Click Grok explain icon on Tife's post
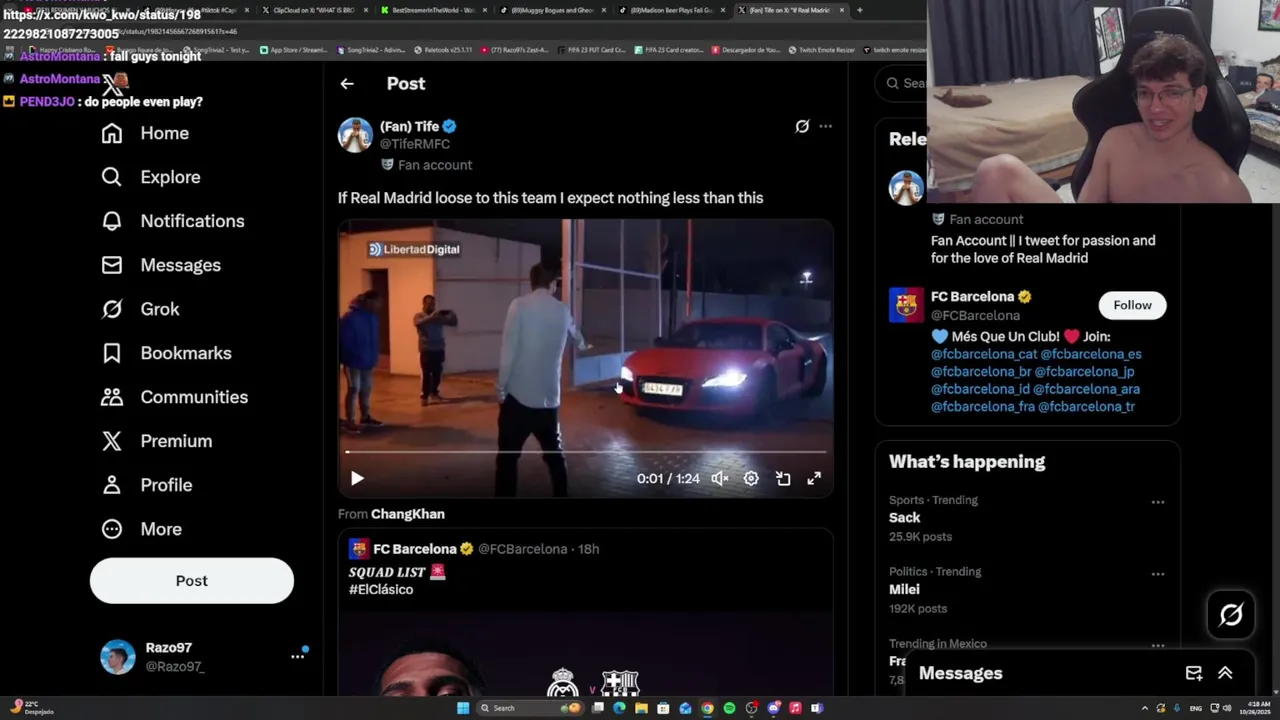The image size is (1280, 720). pos(802,126)
